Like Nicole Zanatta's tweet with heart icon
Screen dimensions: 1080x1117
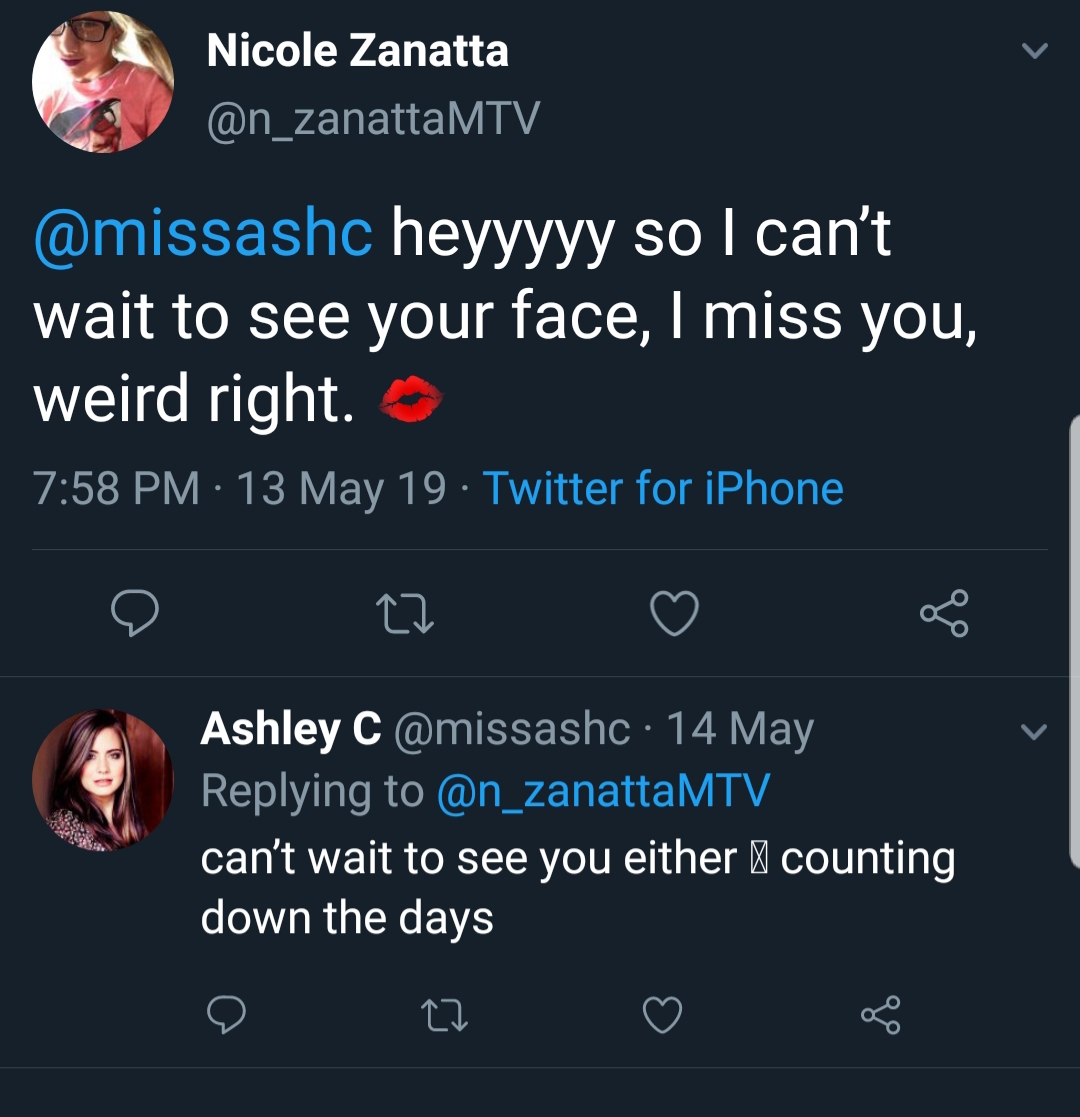pyautogui.click(x=674, y=613)
